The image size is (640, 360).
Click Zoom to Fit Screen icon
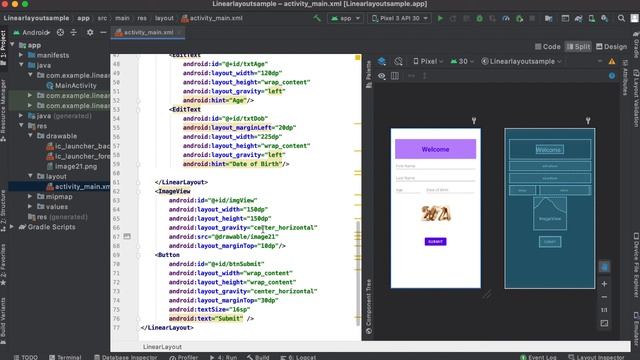[604, 323]
